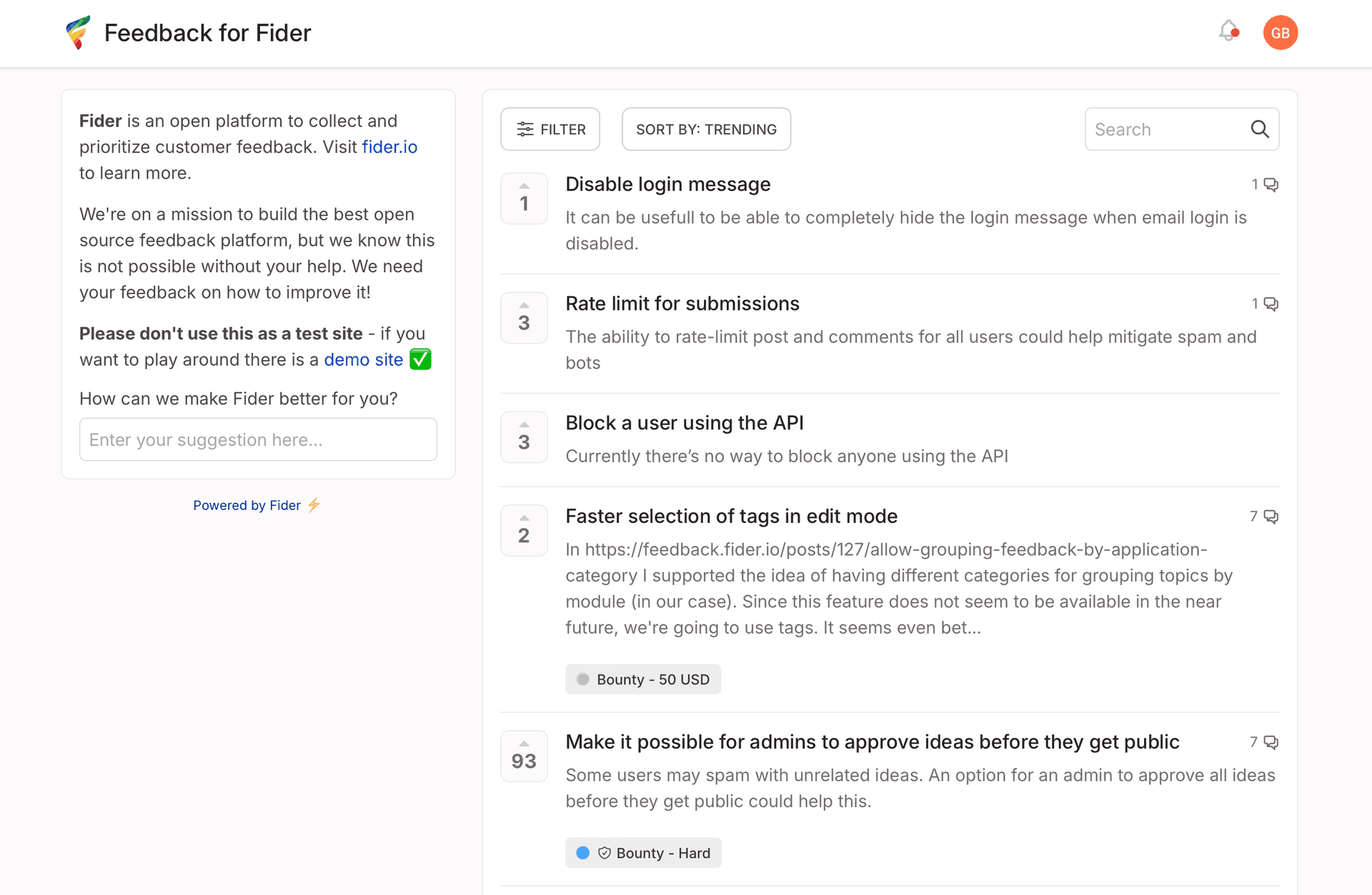
Task: Click the Powered by Fider link
Action: tap(247, 506)
